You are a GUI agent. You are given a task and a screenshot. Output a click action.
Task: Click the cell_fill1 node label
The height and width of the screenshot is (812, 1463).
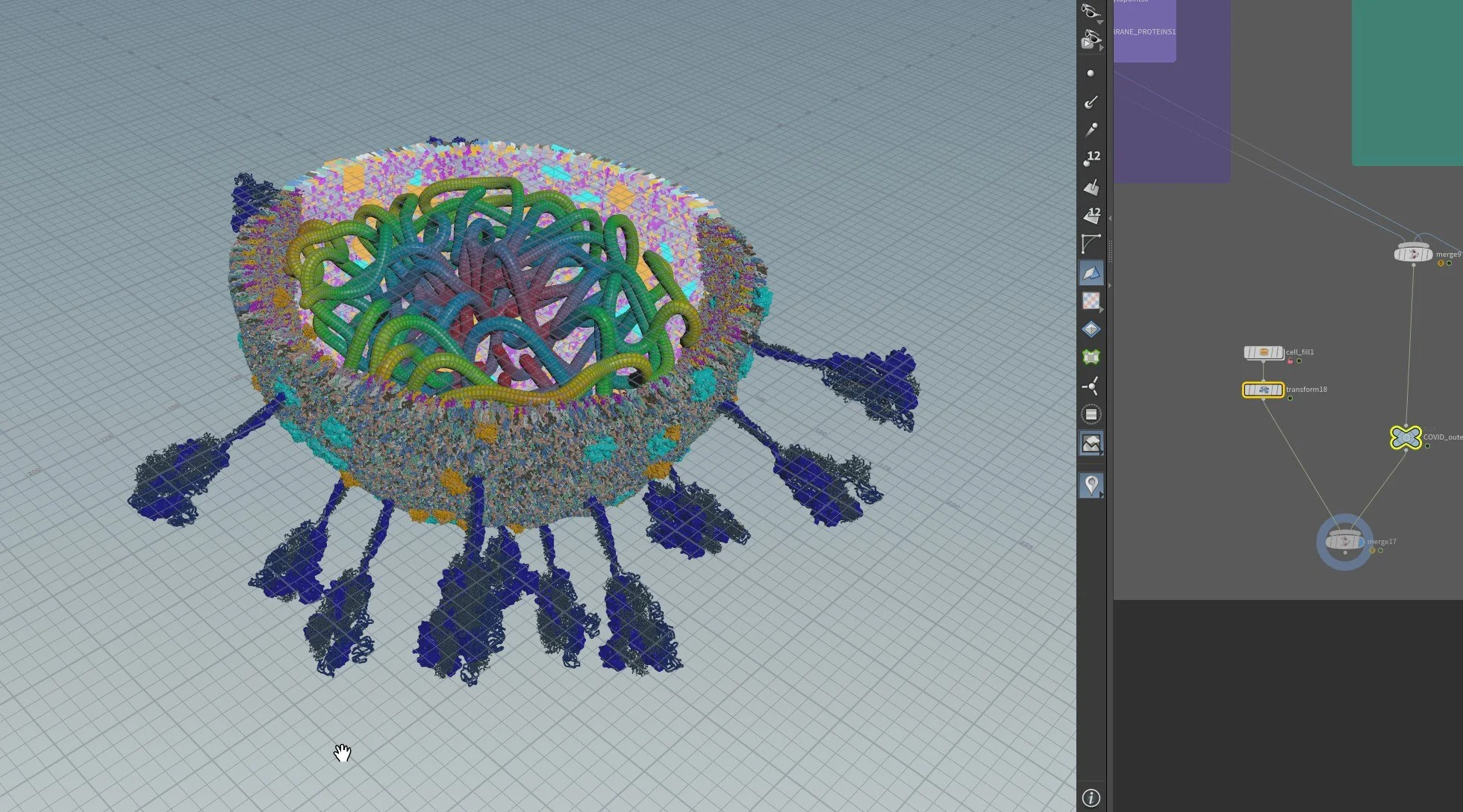tap(1300, 352)
